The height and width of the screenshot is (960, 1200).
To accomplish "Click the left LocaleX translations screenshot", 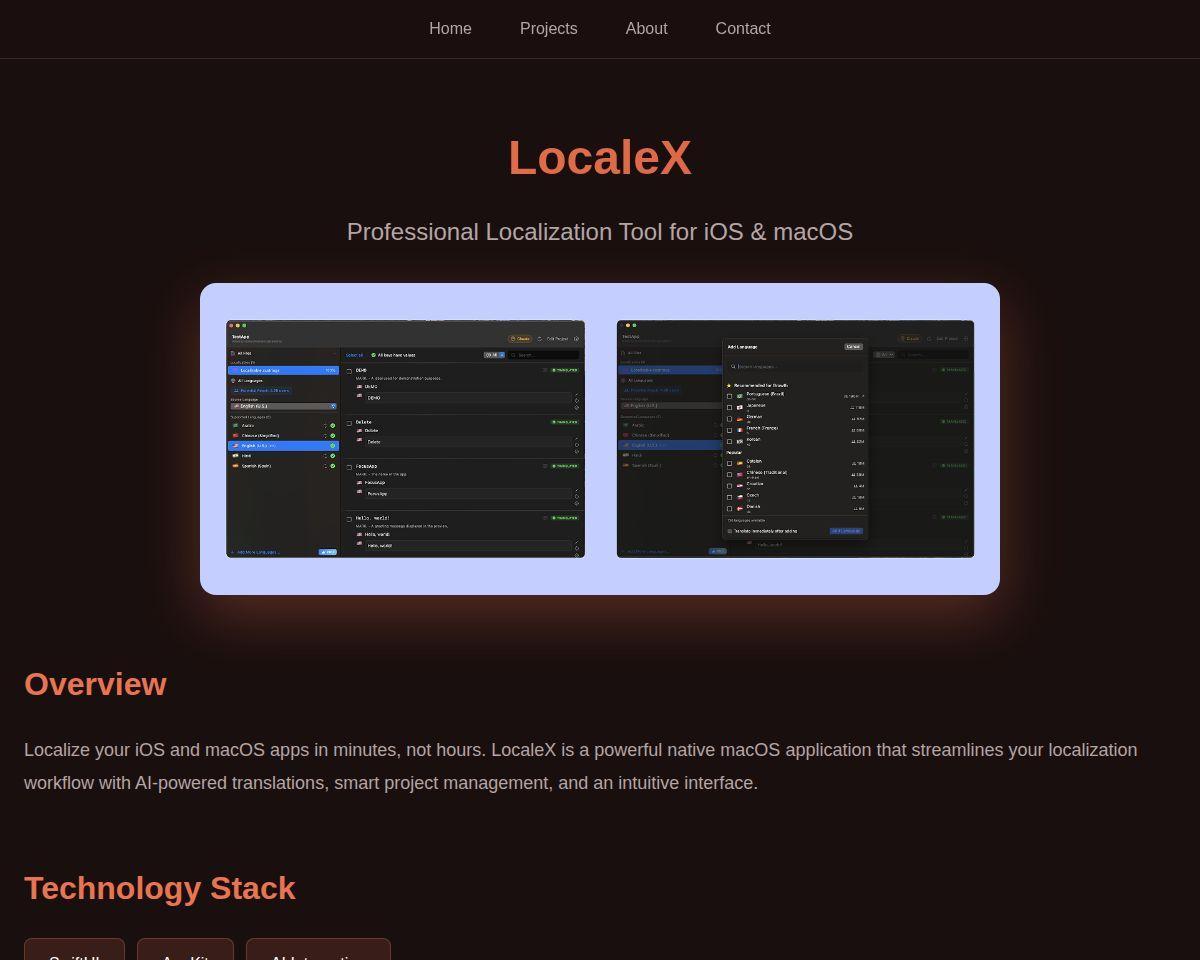I will coord(405,439).
